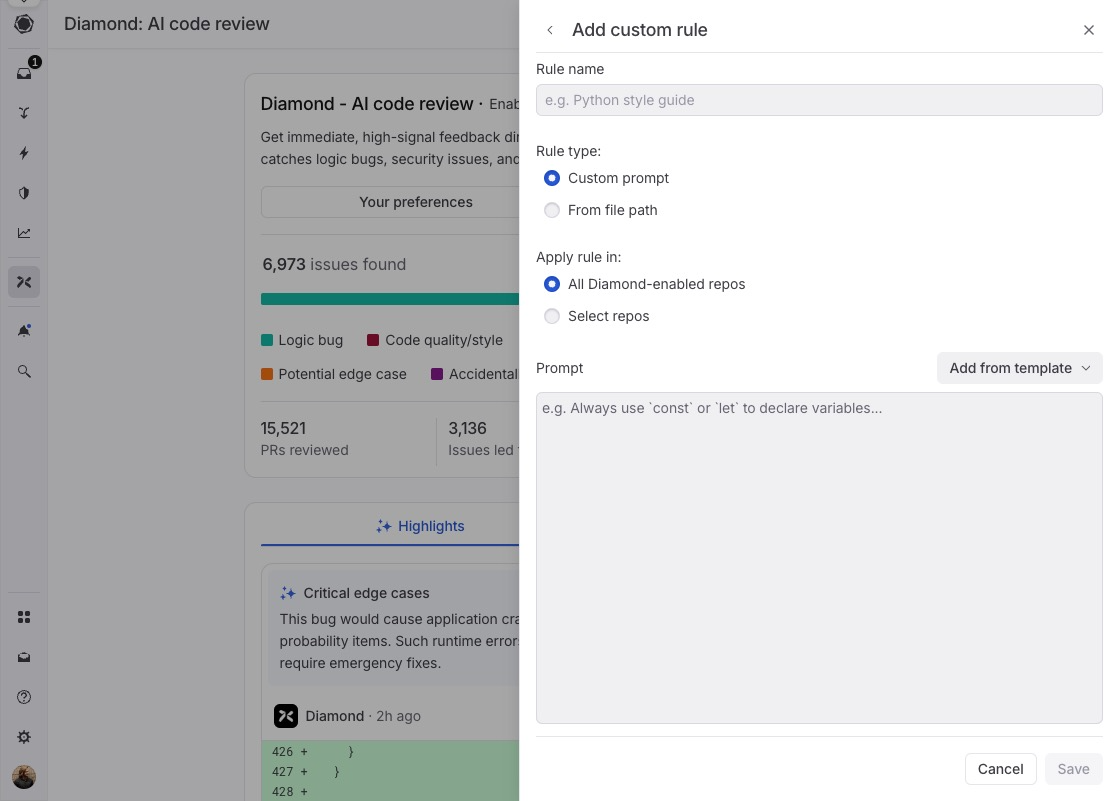The image size is (1119, 801).
Task: Select the From file path radio button
Action: point(552,210)
